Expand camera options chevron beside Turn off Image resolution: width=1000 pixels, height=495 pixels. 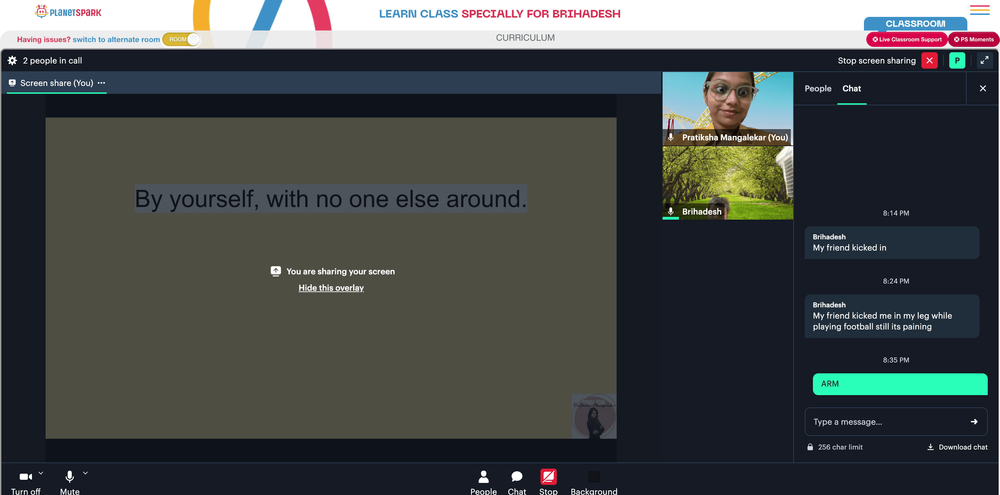coord(41,473)
